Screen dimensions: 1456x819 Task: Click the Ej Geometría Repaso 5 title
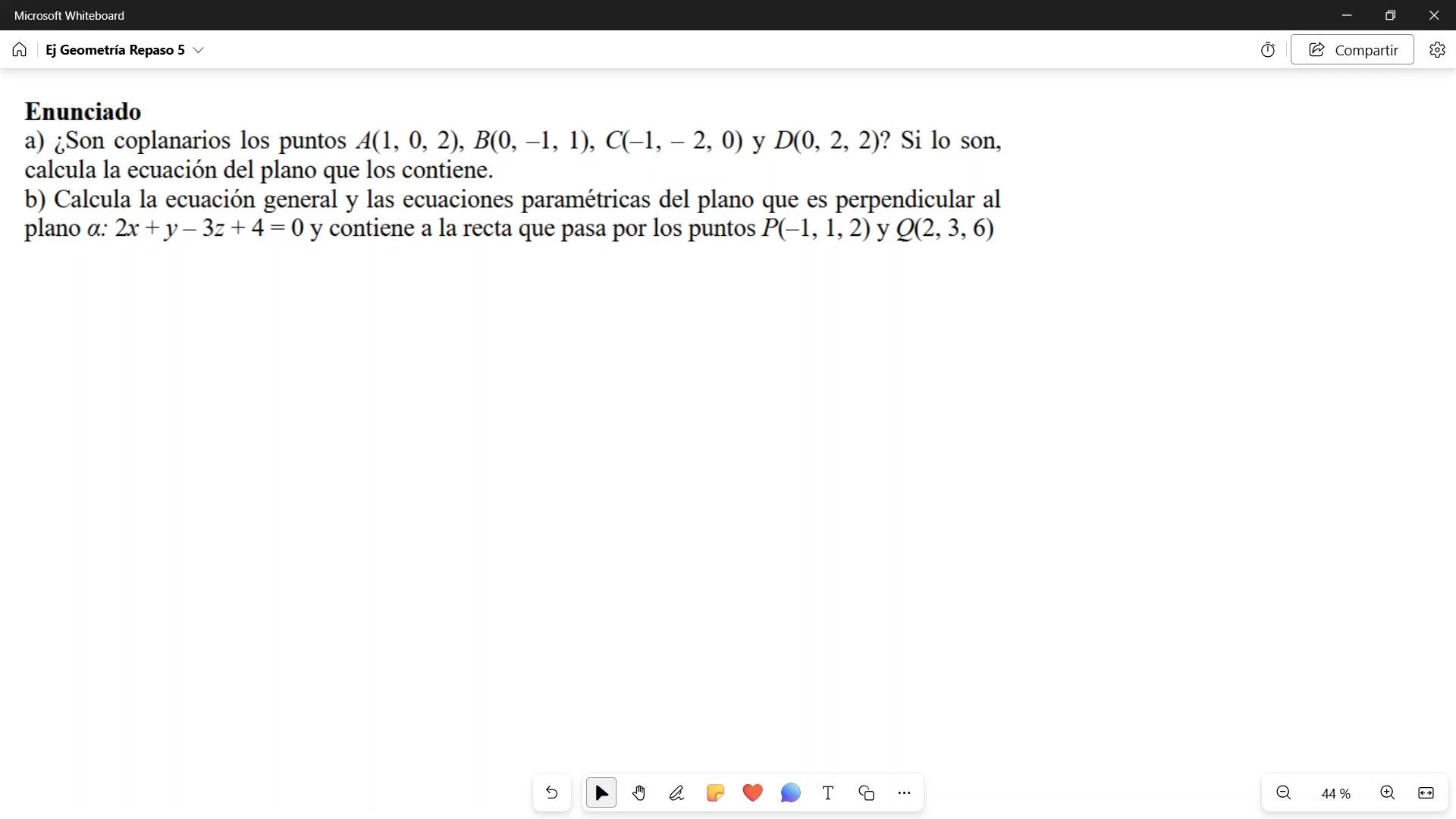click(115, 50)
